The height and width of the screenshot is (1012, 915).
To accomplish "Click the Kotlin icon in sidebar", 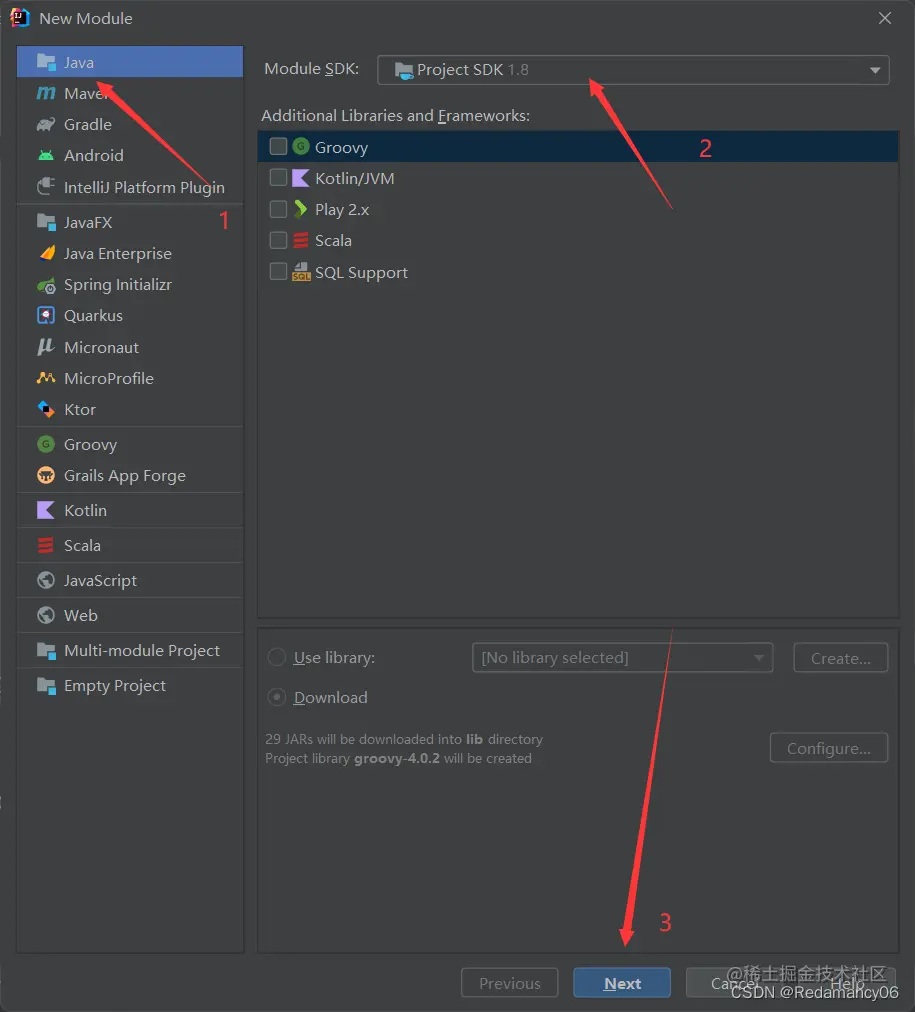I will point(46,511).
